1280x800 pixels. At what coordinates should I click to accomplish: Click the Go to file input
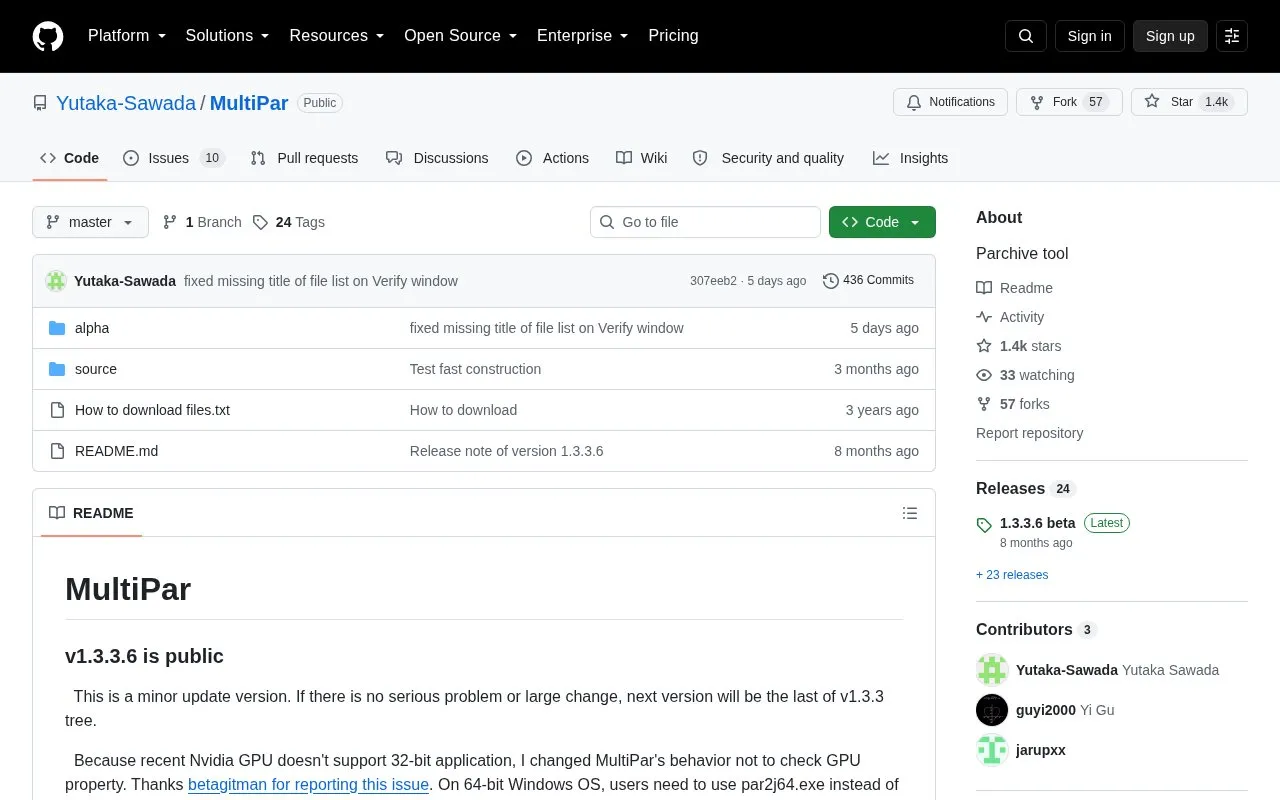[705, 222]
